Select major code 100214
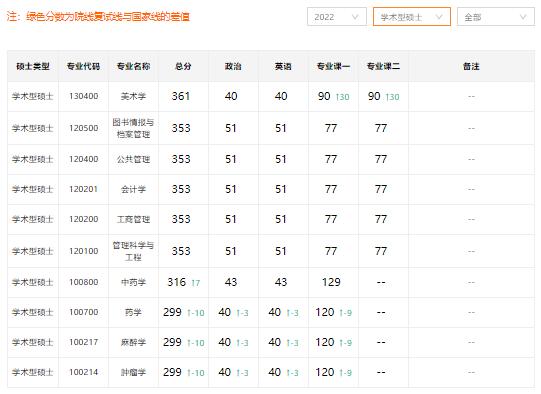Image resolution: width=541 pixels, height=394 pixels. (83, 372)
